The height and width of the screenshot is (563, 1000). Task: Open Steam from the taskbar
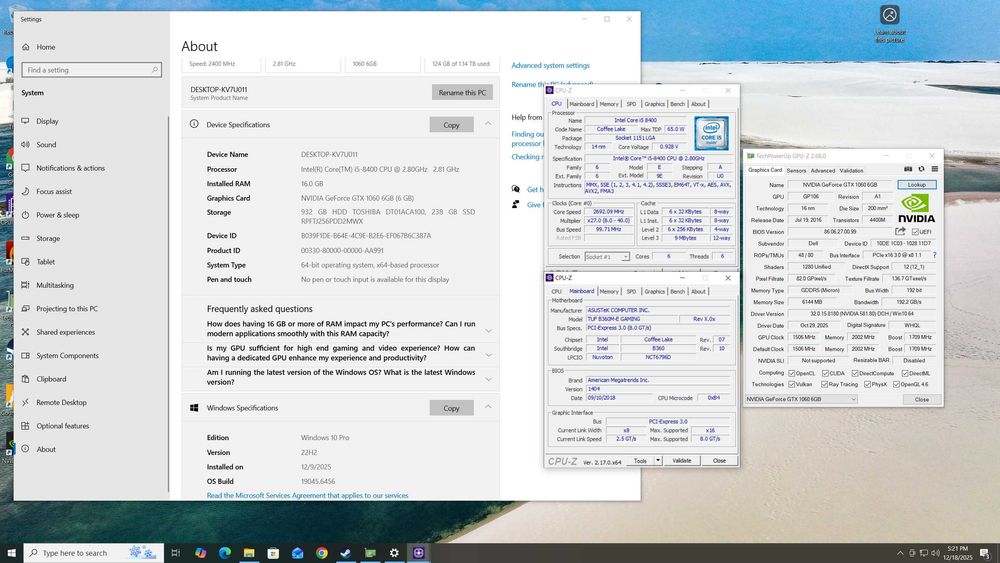[x=346, y=553]
